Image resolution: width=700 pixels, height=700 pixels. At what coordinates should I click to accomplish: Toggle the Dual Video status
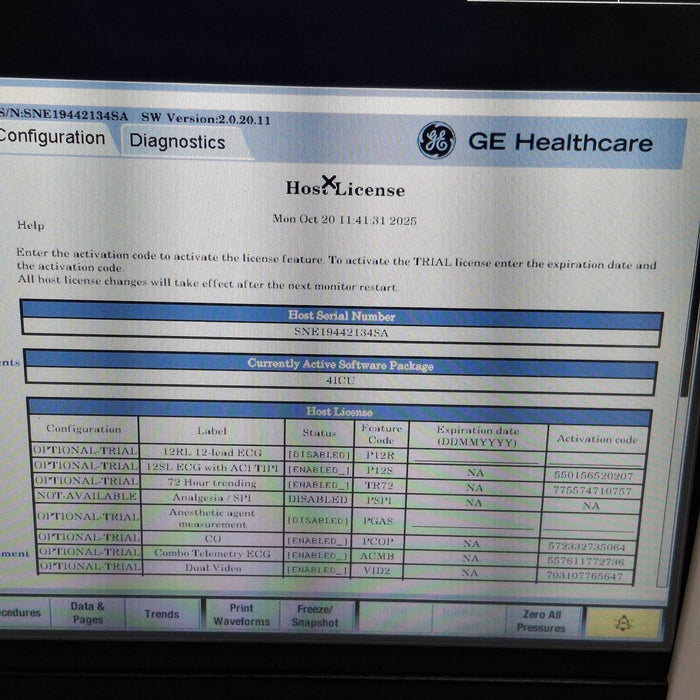317,570
